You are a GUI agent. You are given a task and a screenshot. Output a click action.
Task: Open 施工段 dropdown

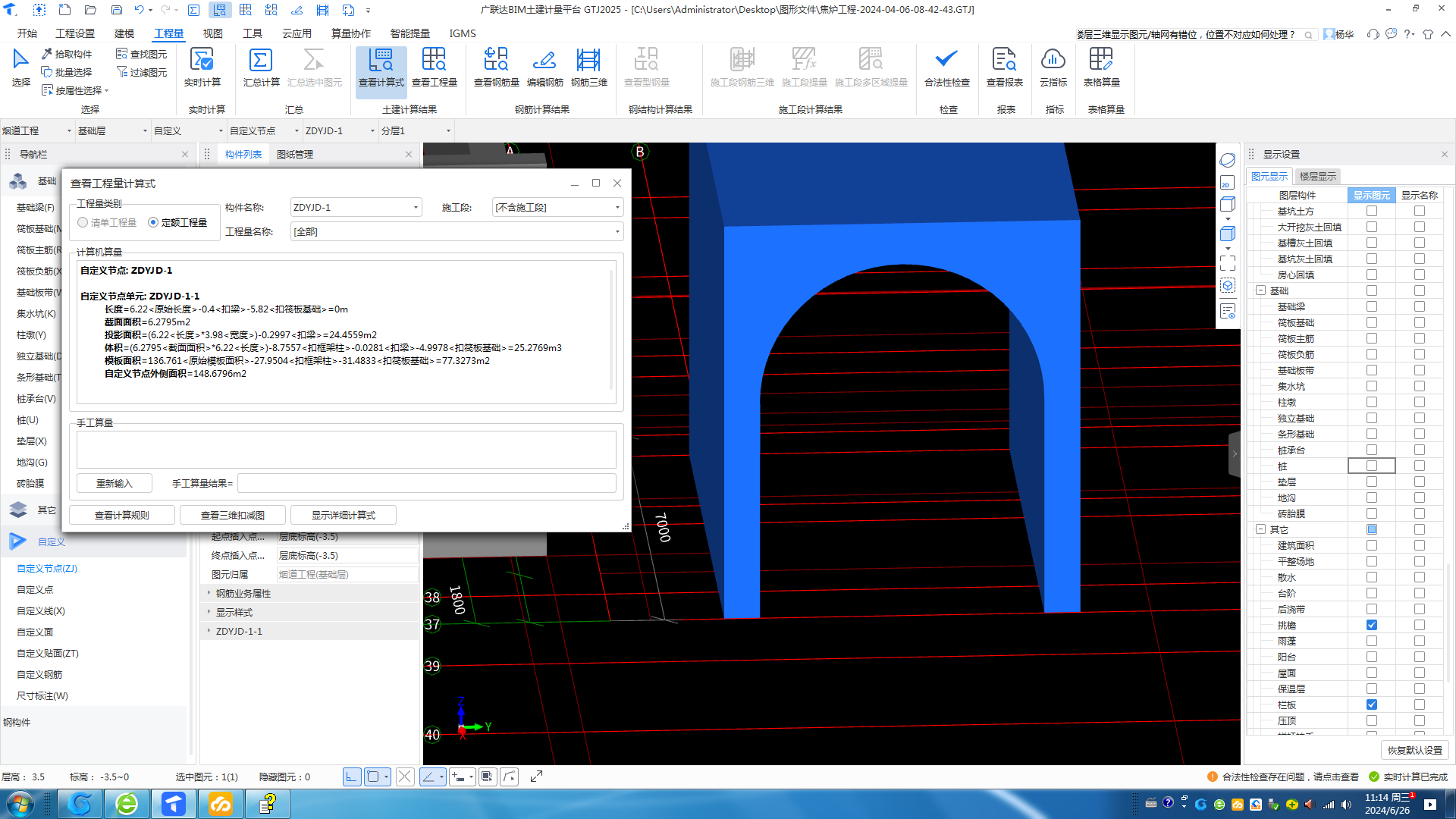tap(558, 207)
